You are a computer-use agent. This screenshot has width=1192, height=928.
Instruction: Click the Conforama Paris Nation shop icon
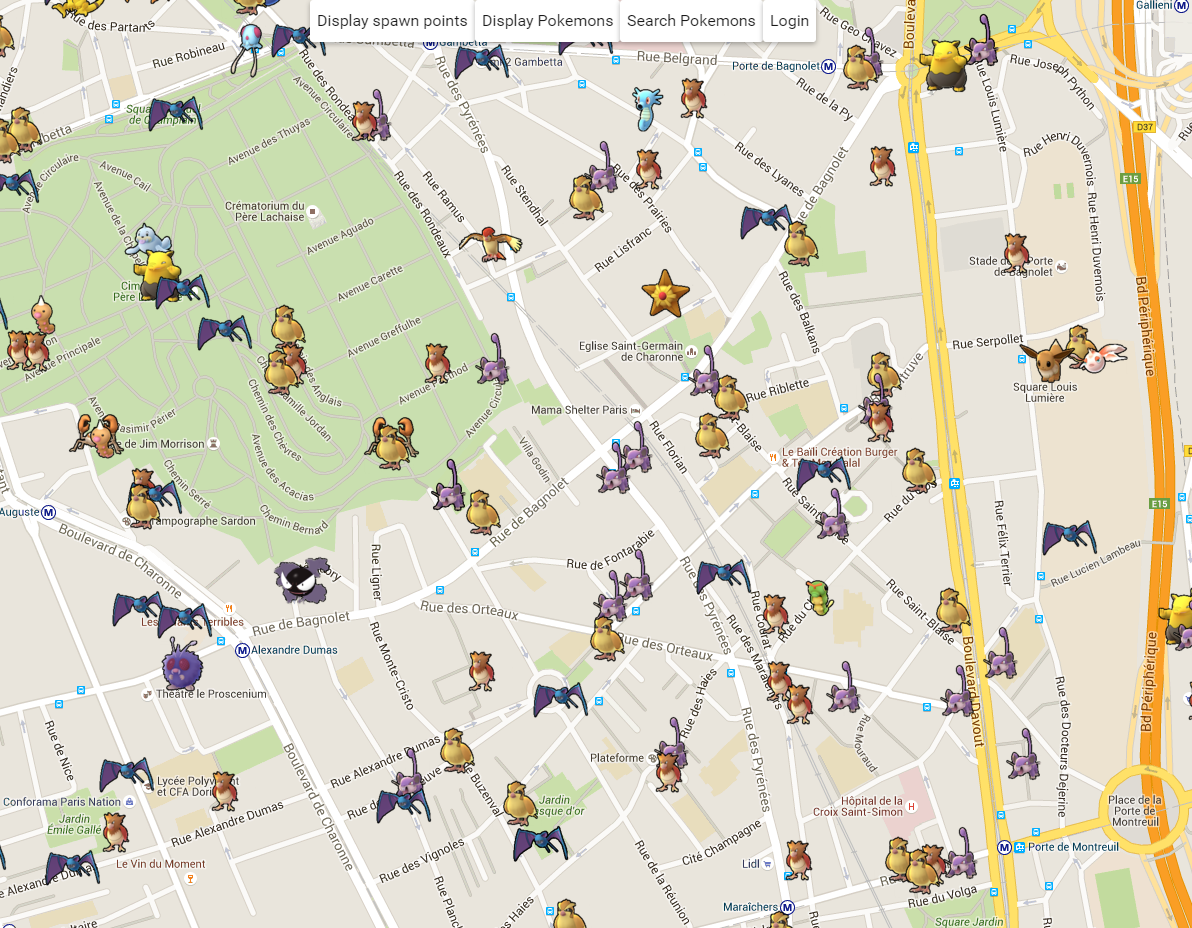pos(129,802)
